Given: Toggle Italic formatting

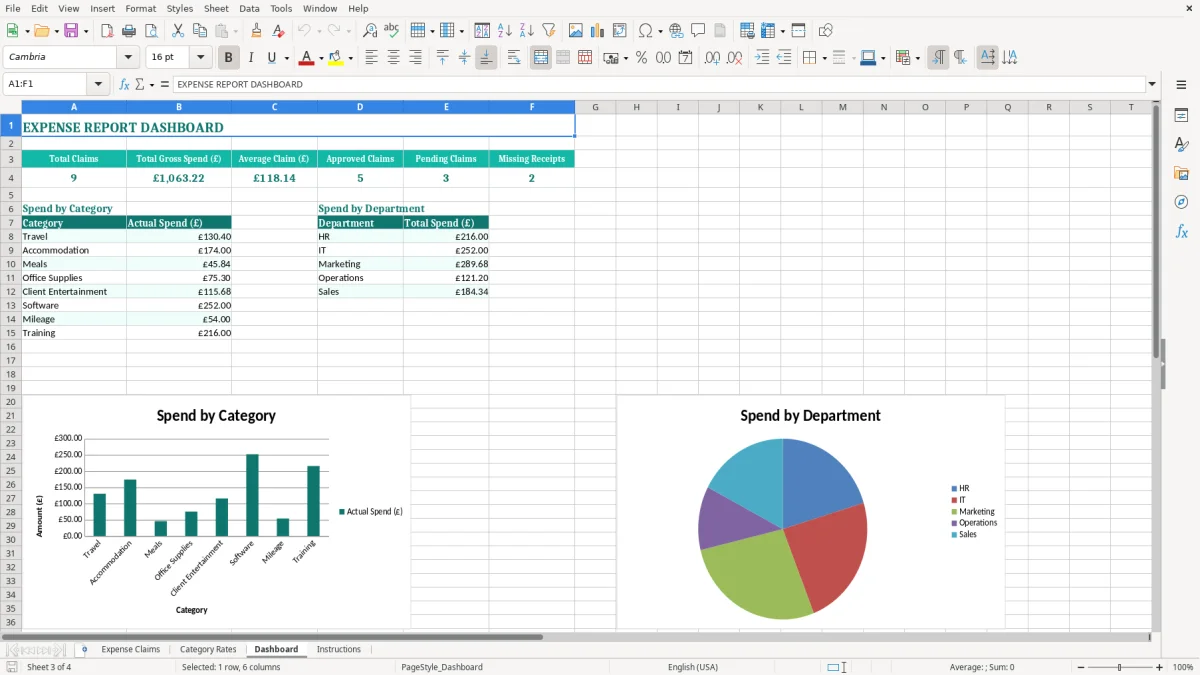Looking at the screenshot, I should pyautogui.click(x=250, y=58).
